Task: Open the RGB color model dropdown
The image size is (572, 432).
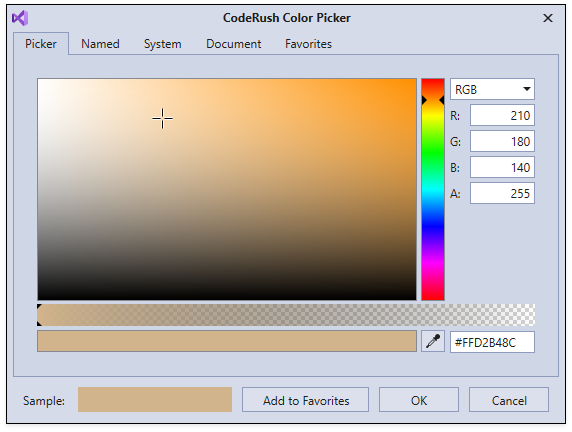Action: pos(492,89)
